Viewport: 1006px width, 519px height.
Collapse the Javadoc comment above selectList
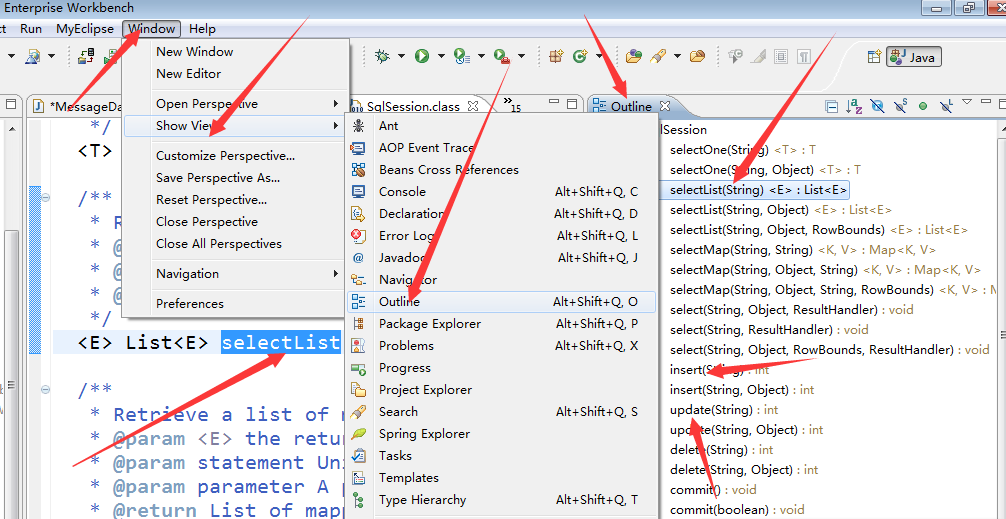(46, 197)
